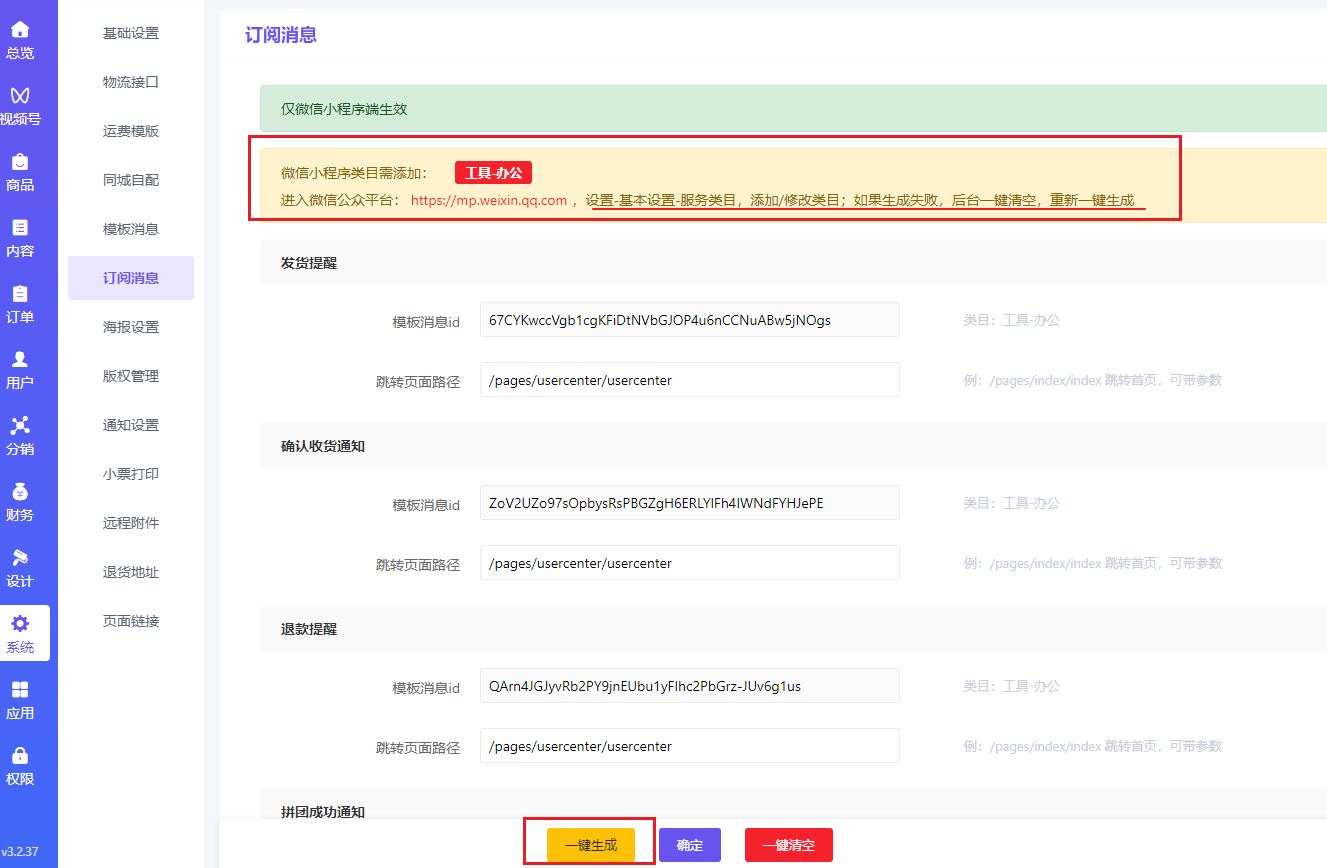Click the 一键清空 clear button
Screen dimensions: 1327x868
(789, 844)
